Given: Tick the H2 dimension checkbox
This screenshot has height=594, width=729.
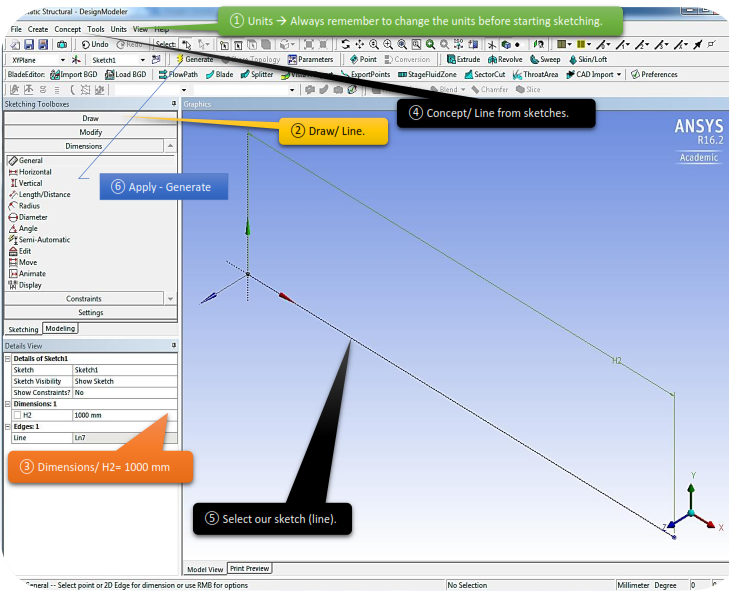Looking at the screenshot, I should point(16,414).
